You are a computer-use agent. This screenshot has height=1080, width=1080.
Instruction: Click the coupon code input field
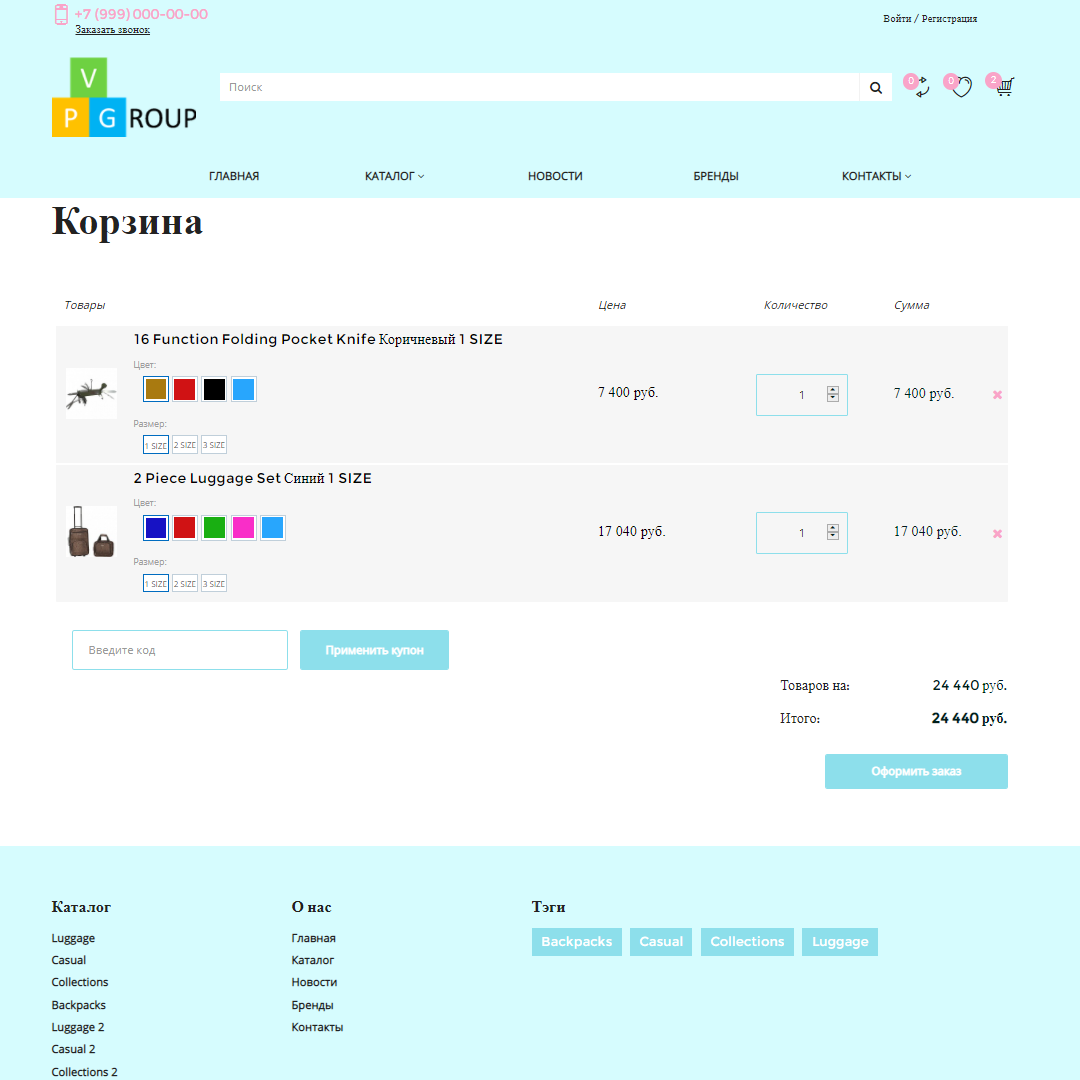click(180, 650)
